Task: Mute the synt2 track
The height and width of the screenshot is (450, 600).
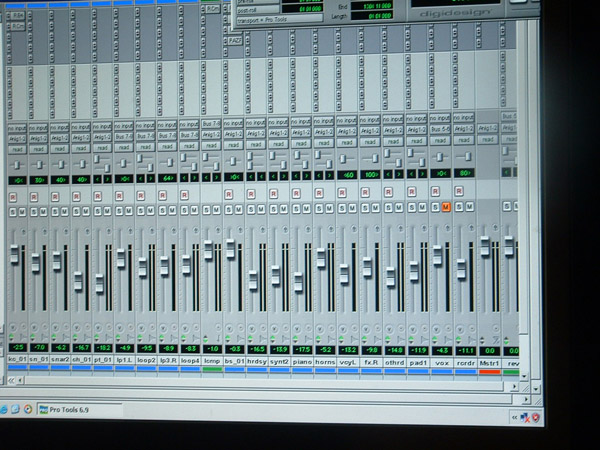Action: coord(284,209)
